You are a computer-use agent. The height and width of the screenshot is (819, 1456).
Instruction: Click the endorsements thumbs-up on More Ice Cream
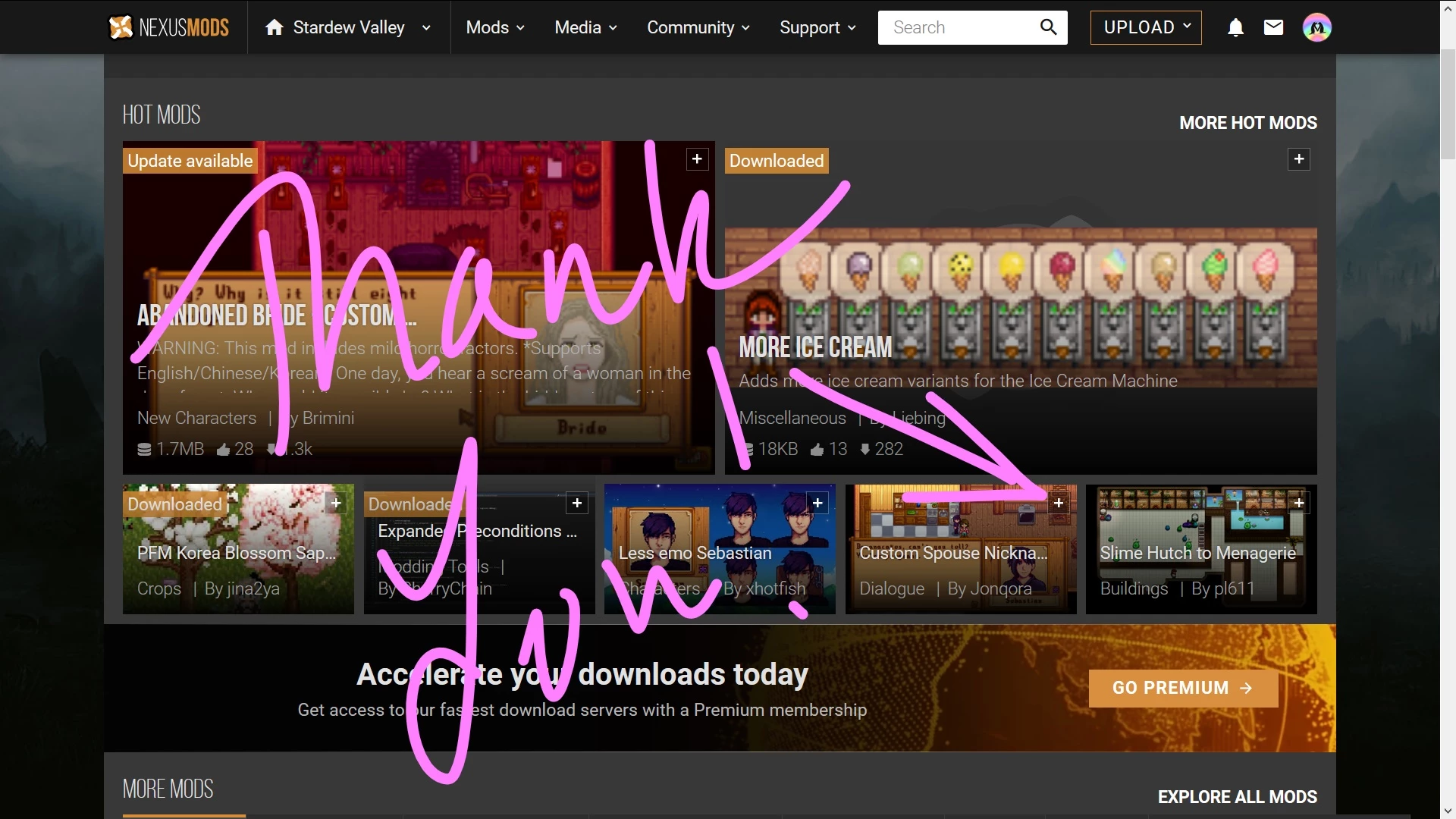817,450
